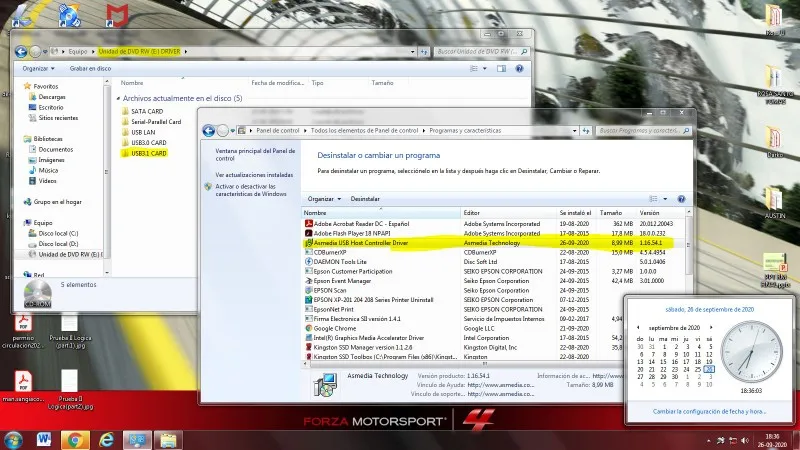This screenshot has width=800, height=450.
Task: Select Descargas in Favoritos sidebar
Action: pyautogui.click(x=52, y=97)
